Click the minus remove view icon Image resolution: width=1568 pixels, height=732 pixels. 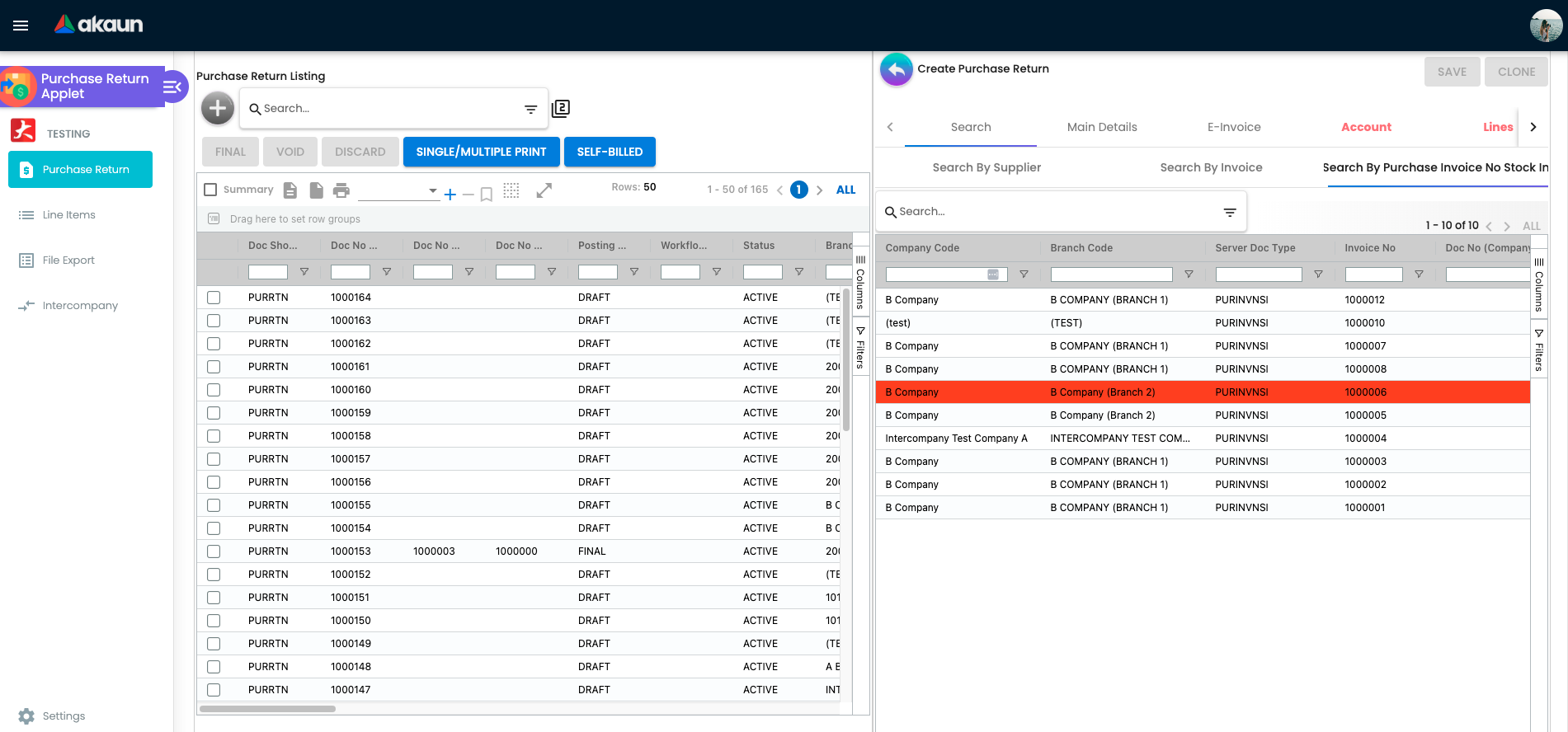(x=468, y=195)
